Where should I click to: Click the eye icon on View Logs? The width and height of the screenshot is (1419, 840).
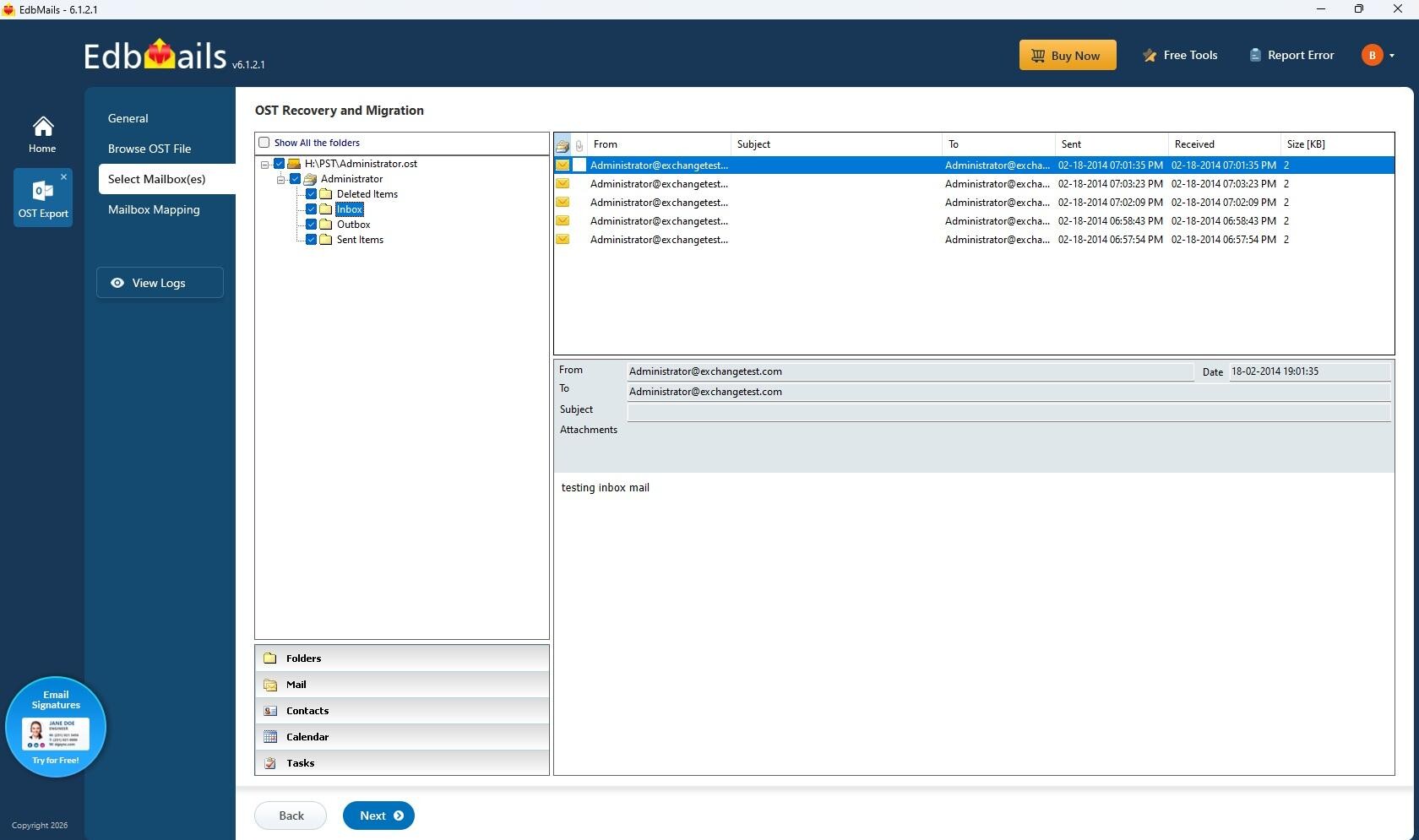pyautogui.click(x=117, y=283)
